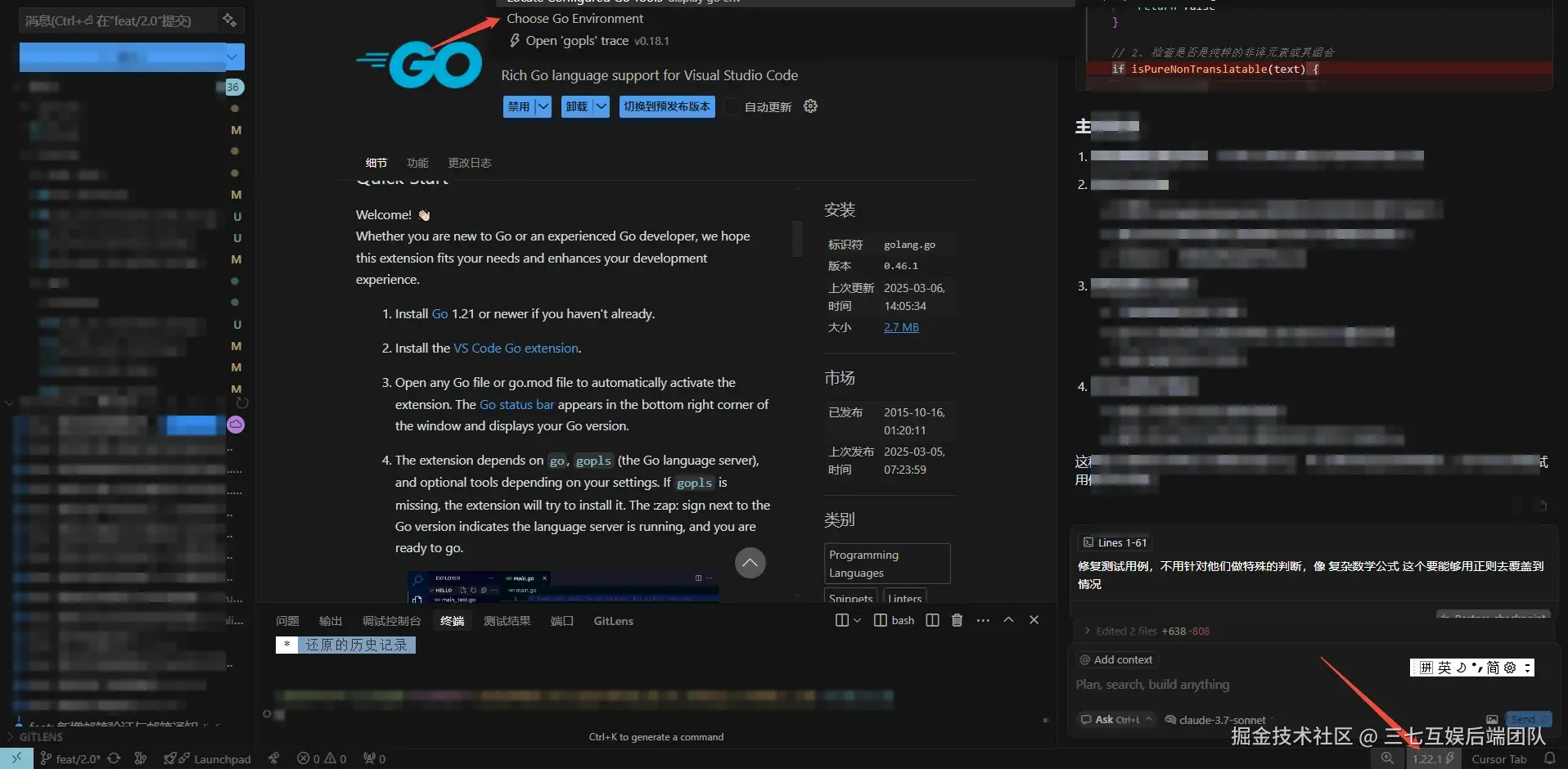Attach image icon in chat input
The image size is (1568, 769).
pos(1492,719)
